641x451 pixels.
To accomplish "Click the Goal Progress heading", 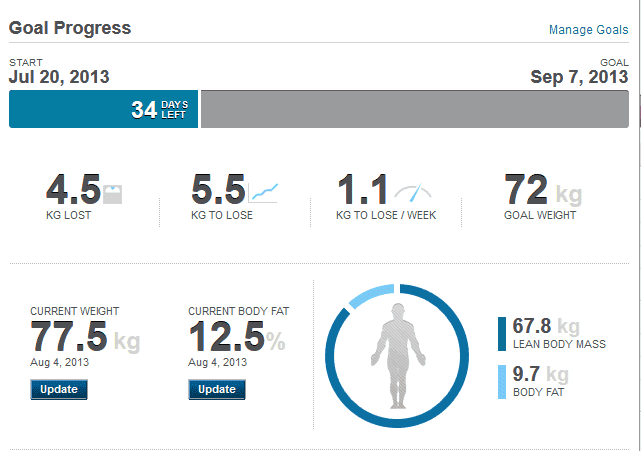I will (70, 28).
